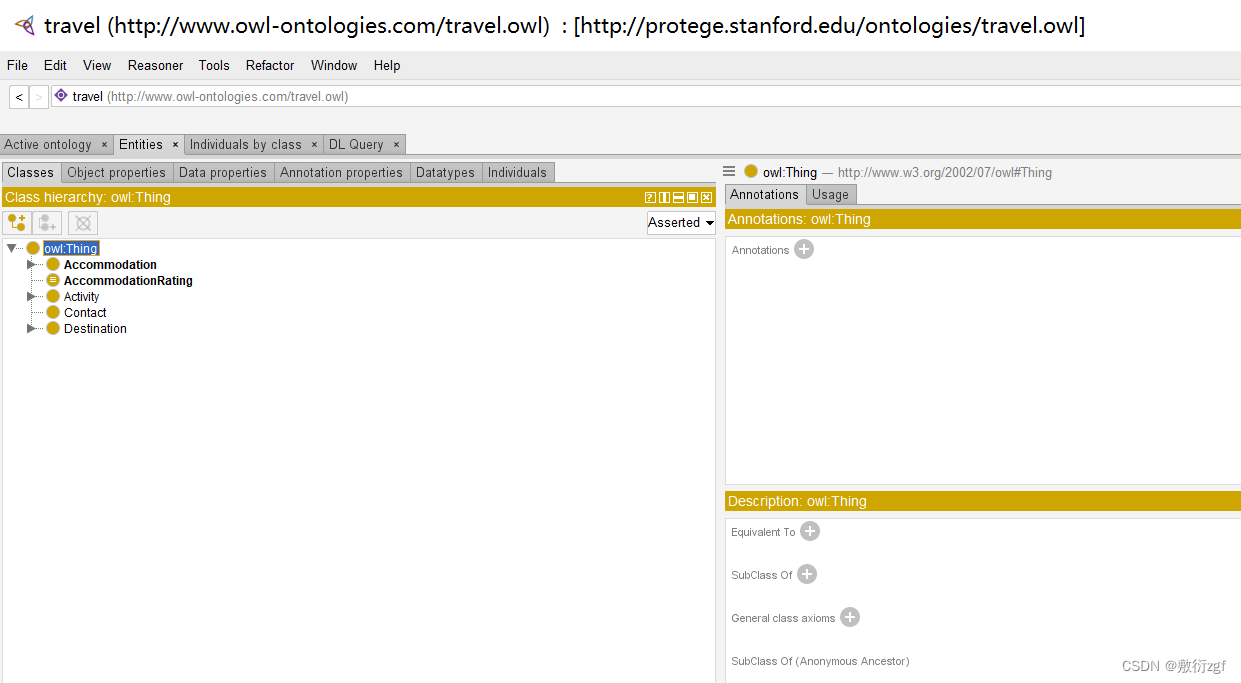Image resolution: width=1241 pixels, height=683 pixels.
Task: Open the Asserted hierarchy dropdown
Action: (x=681, y=223)
